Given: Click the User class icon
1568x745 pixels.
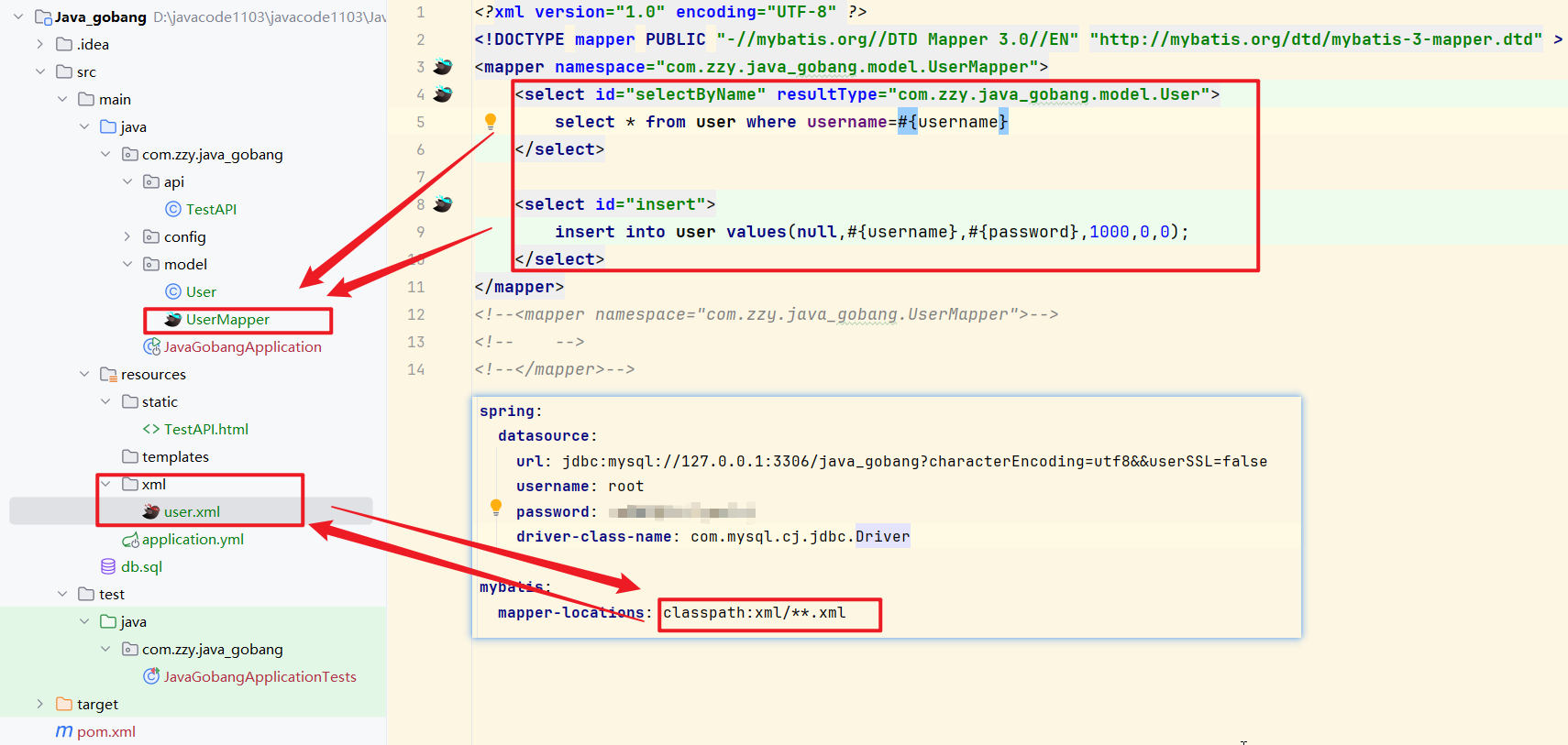Looking at the screenshot, I should [172, 291].
